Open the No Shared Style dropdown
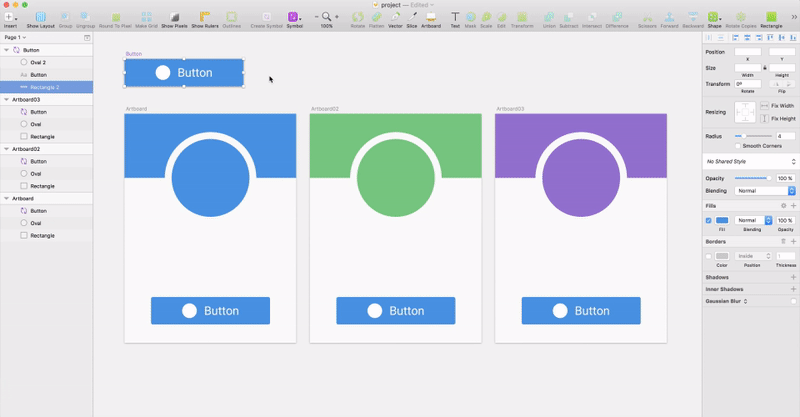Image resolution: width=800 pixels, height=417 pixels. pyautogui.click(x=750, y=161)
